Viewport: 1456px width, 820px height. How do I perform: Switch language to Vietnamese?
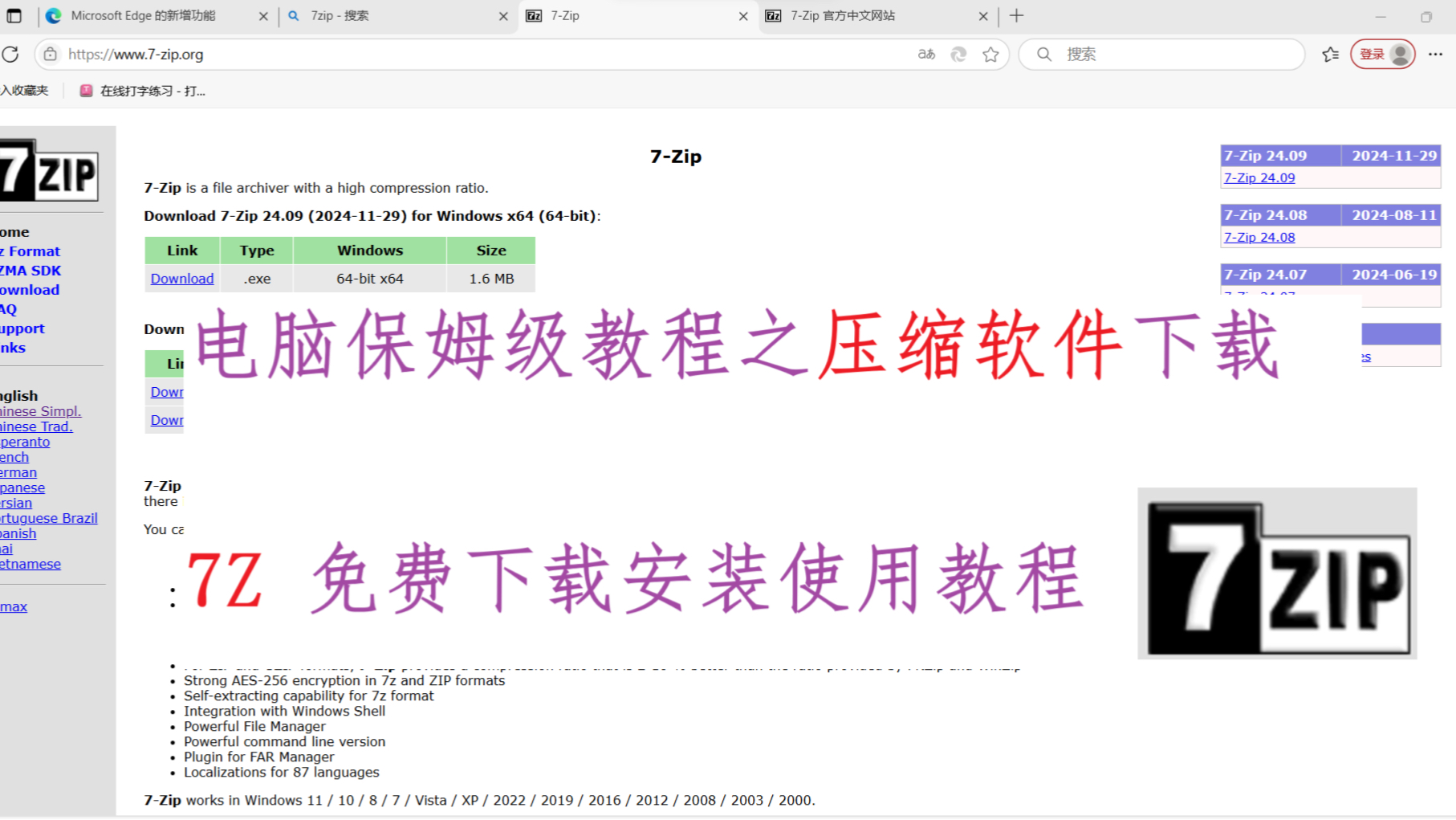(x=31, y=564)
